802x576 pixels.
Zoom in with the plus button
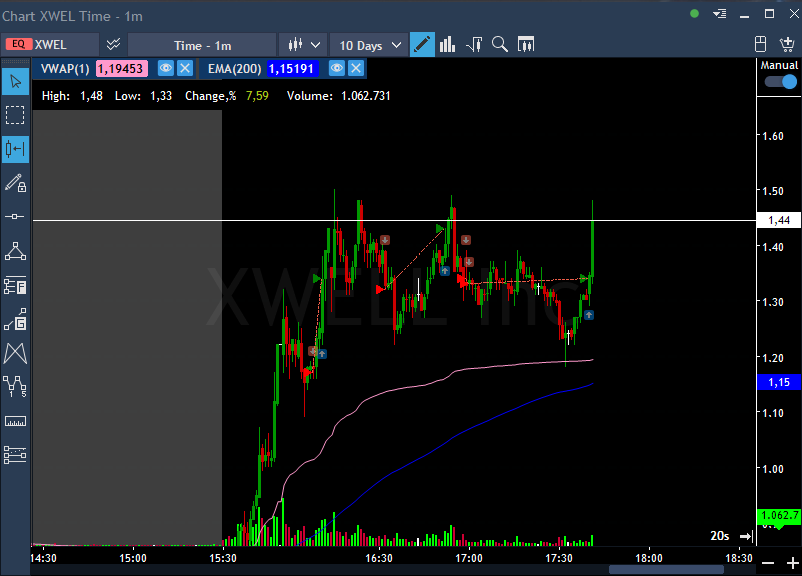point(792,563)
